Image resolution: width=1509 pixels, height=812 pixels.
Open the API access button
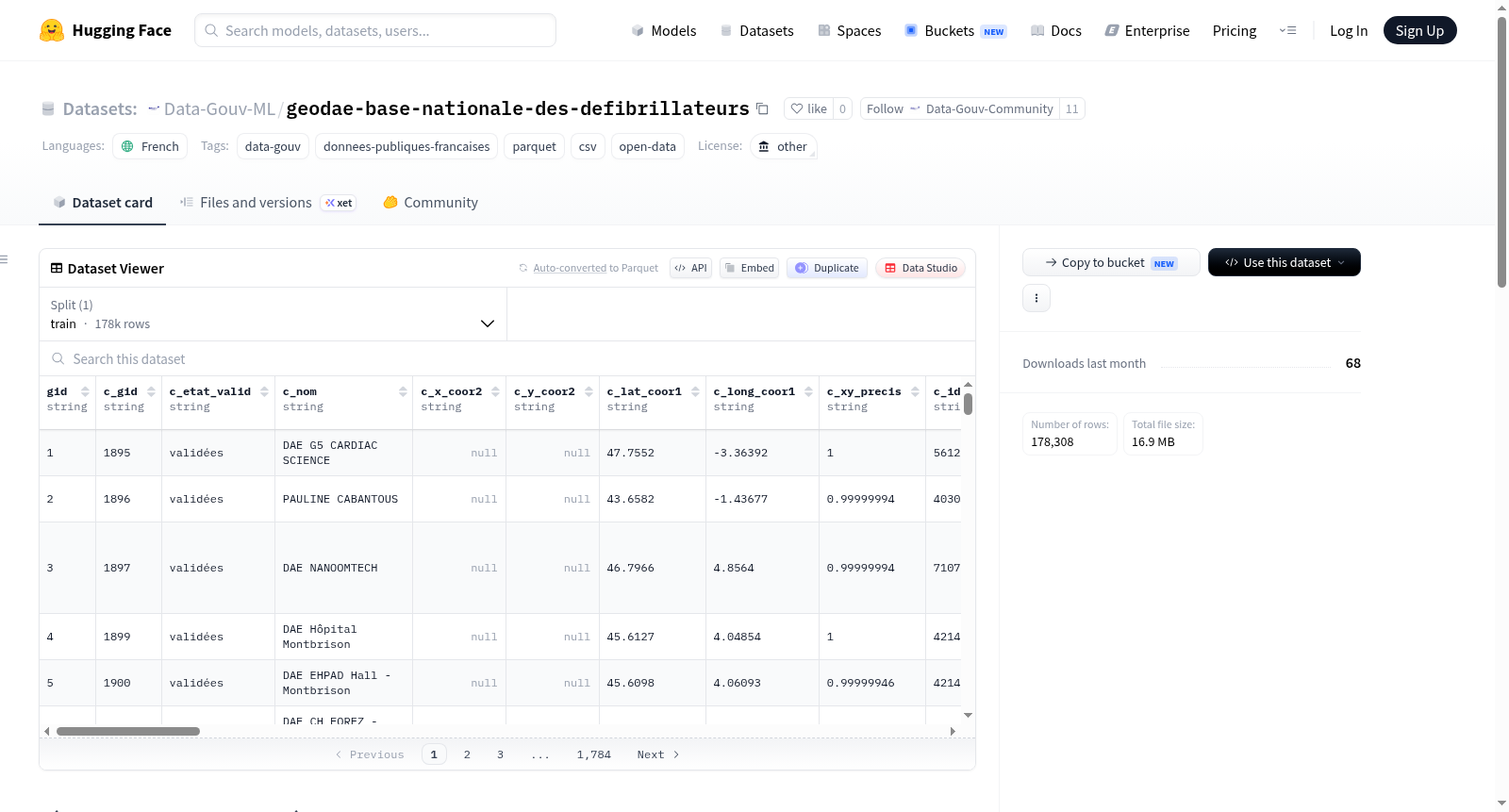pyautogui.click(x=690, y=268)
